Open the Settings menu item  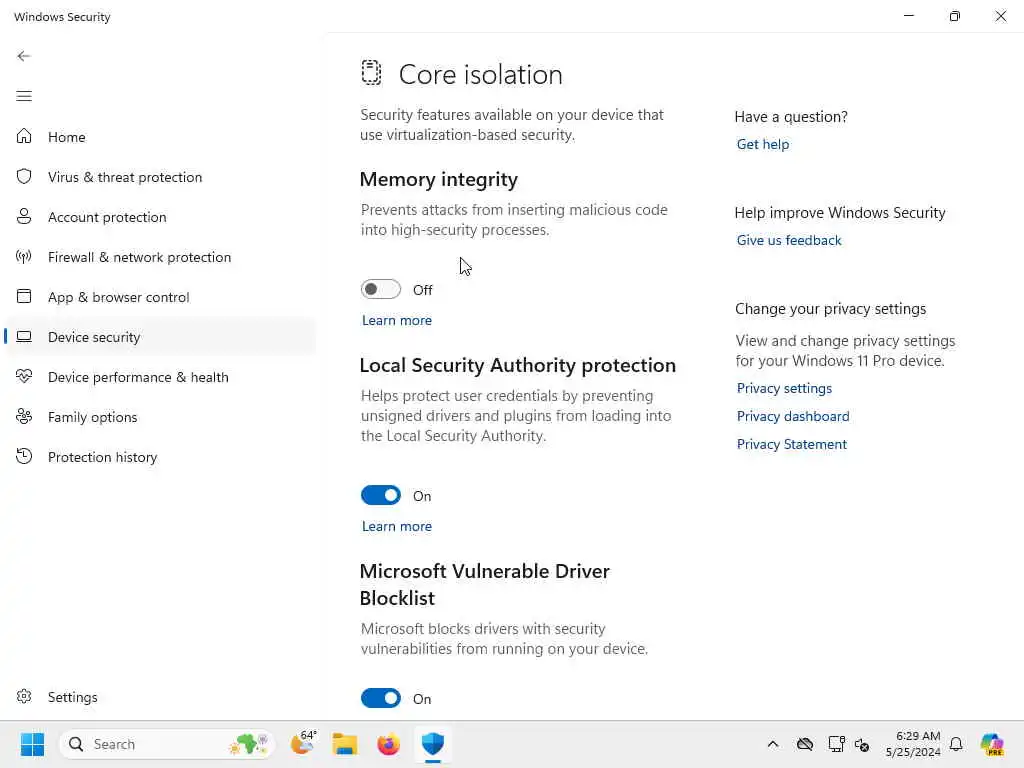pyautogui.click(x=72, y=697)
